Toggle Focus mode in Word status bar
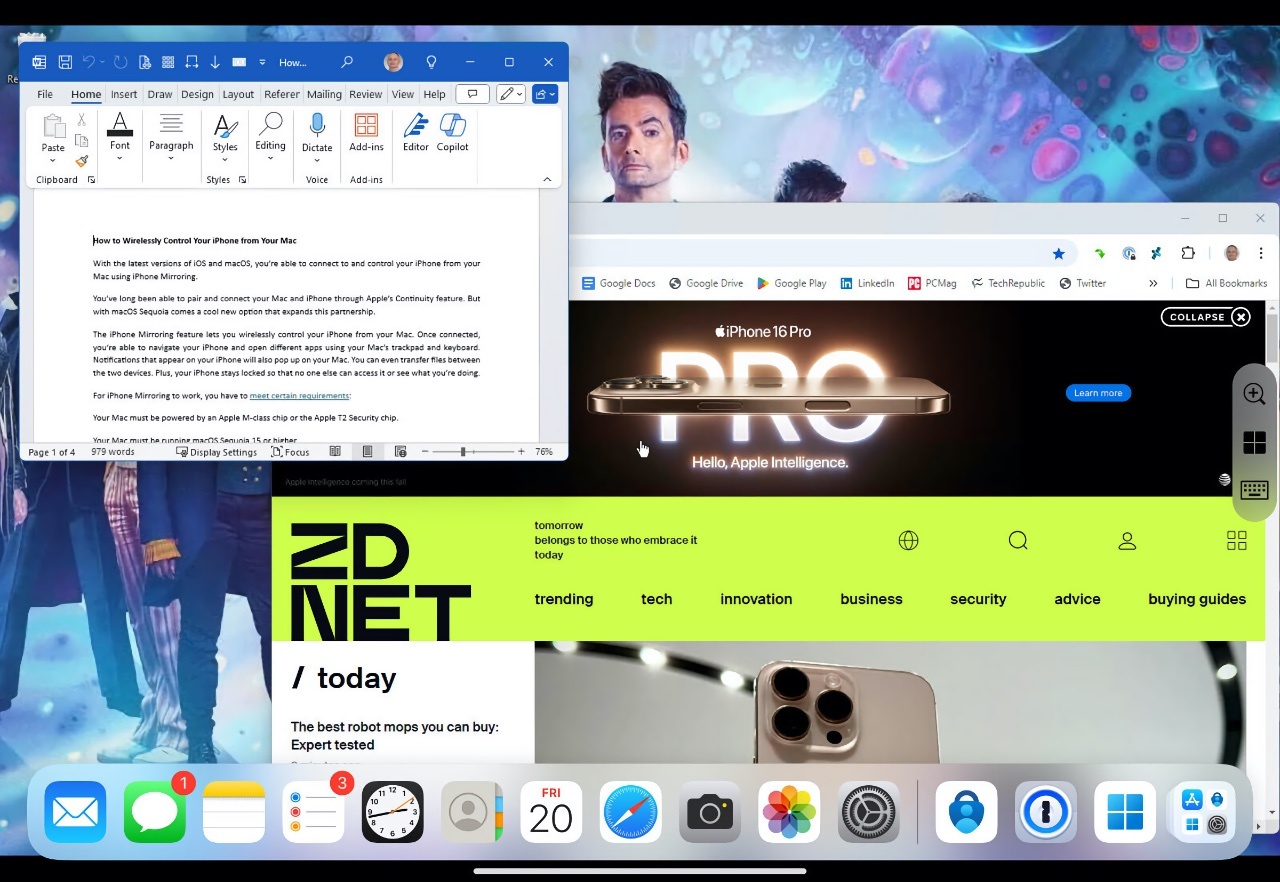This screenshot has height=882, width=1280. click(290, 452)
